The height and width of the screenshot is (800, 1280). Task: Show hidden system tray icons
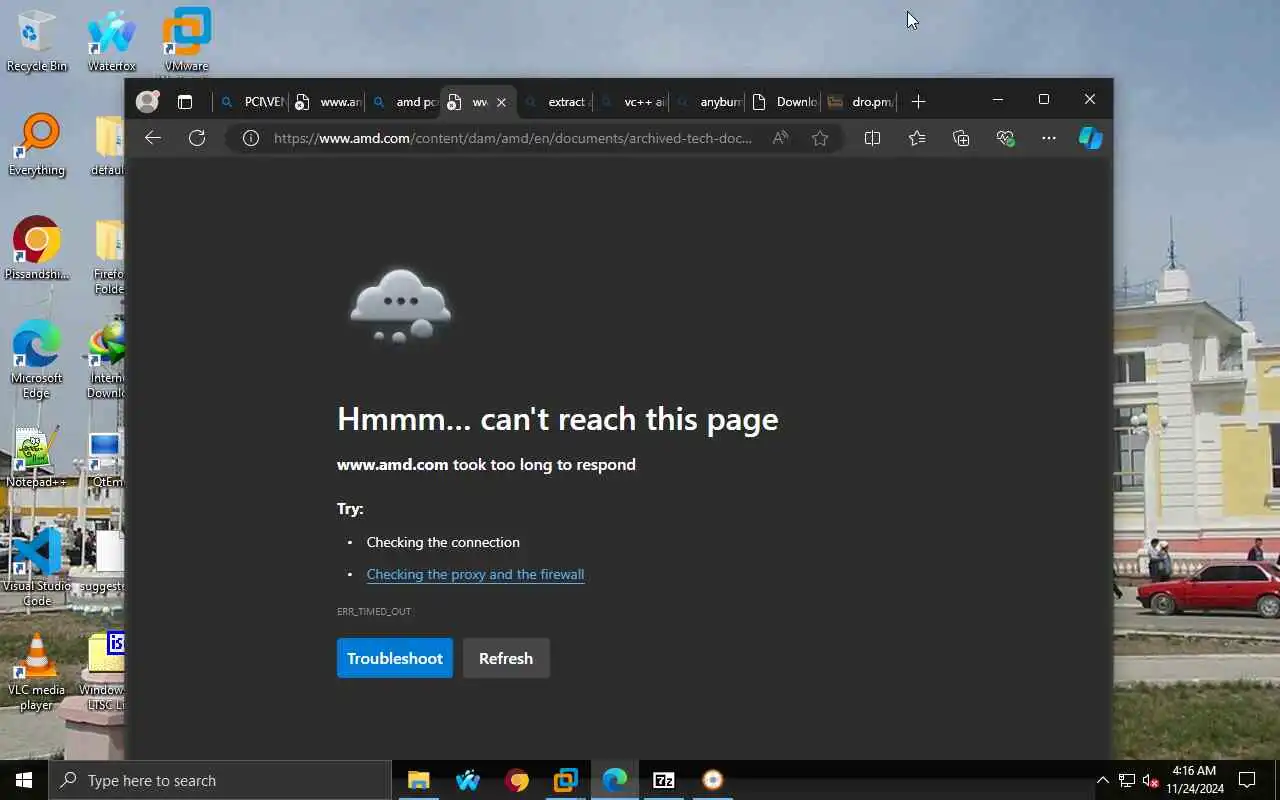pyautogui.click(x=1102, y=780)
